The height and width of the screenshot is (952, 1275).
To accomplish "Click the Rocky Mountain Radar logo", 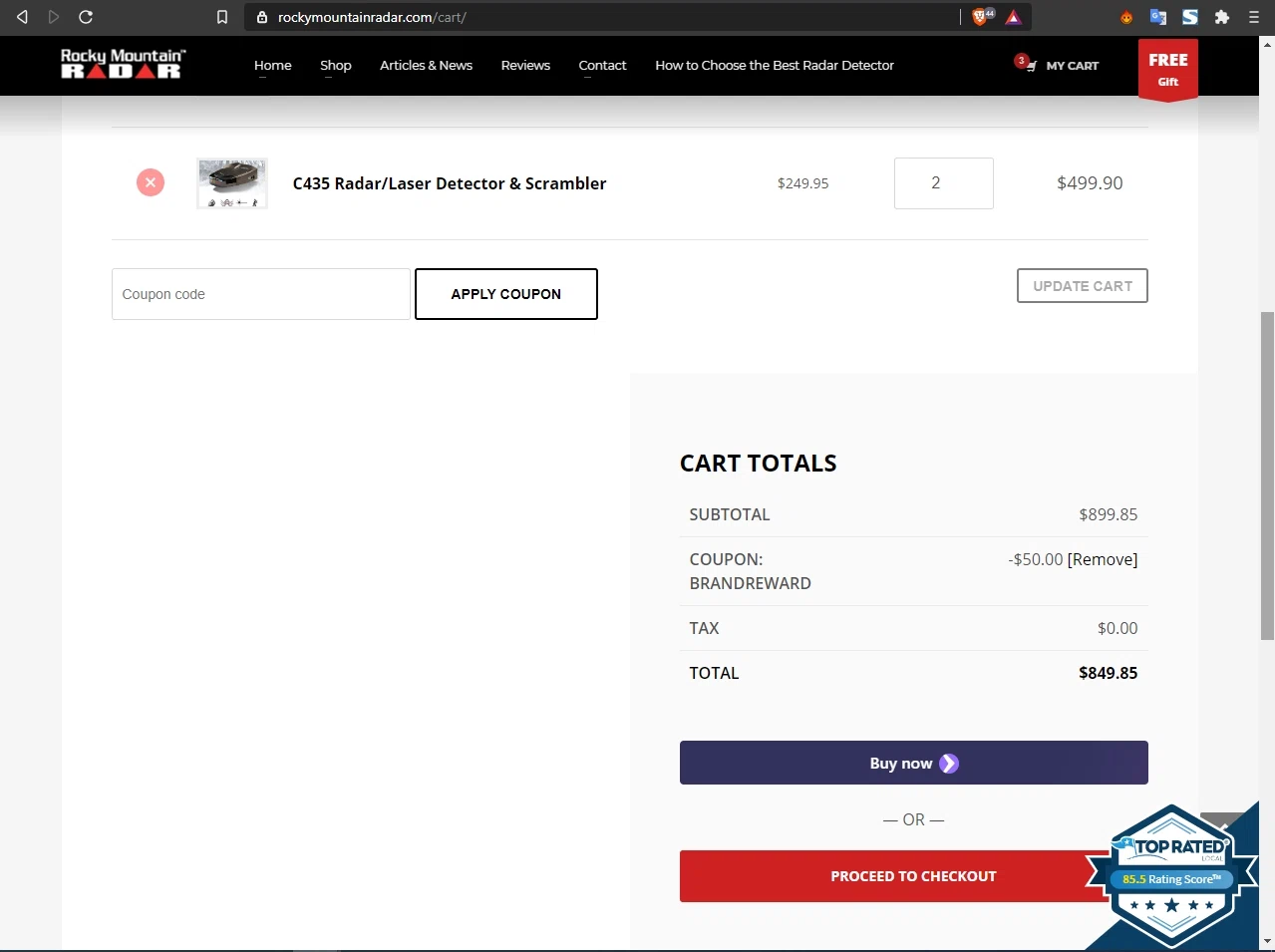I will click(x=123, y=64).
